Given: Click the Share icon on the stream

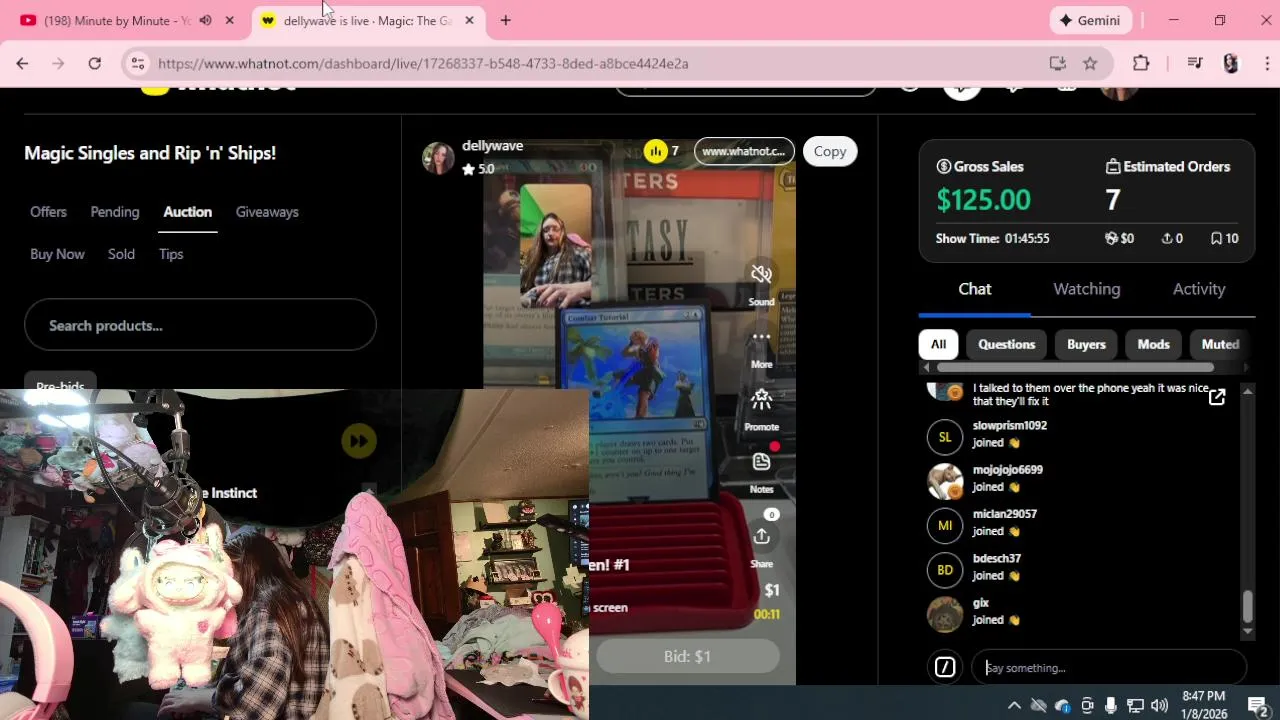Looking at the screenshot, I should tap(761, 537).
